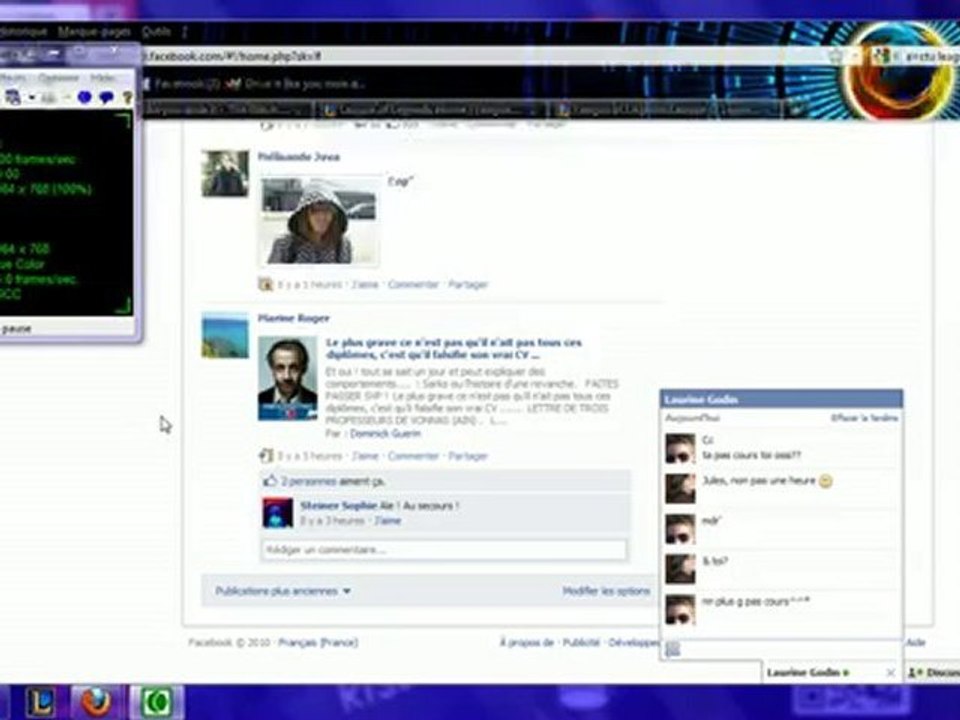Open the Facebook (2) bookmark in bookmarks toolbar
This screenshot has width=960, height=720.
[181, 84]
